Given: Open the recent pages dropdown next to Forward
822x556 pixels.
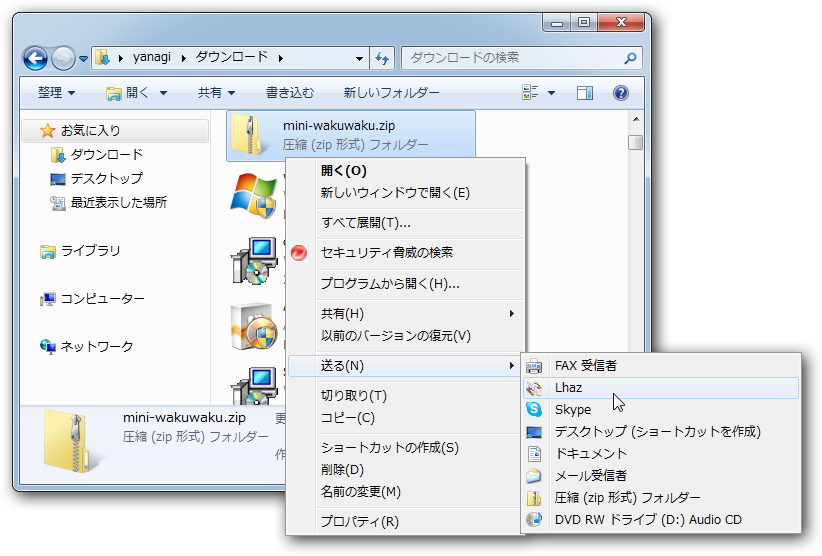Looking at the screenshot, I should coord(83,59).
